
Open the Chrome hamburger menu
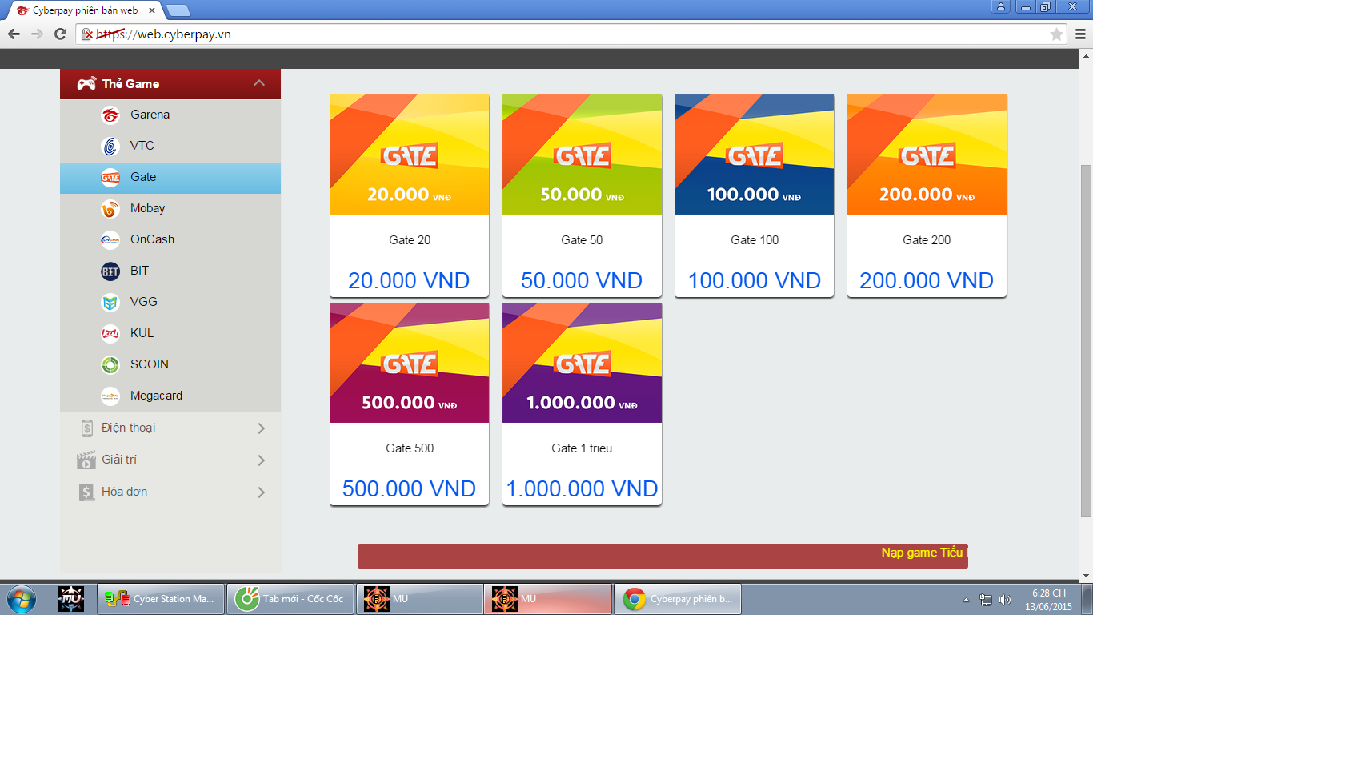(x=1080, y=34)
